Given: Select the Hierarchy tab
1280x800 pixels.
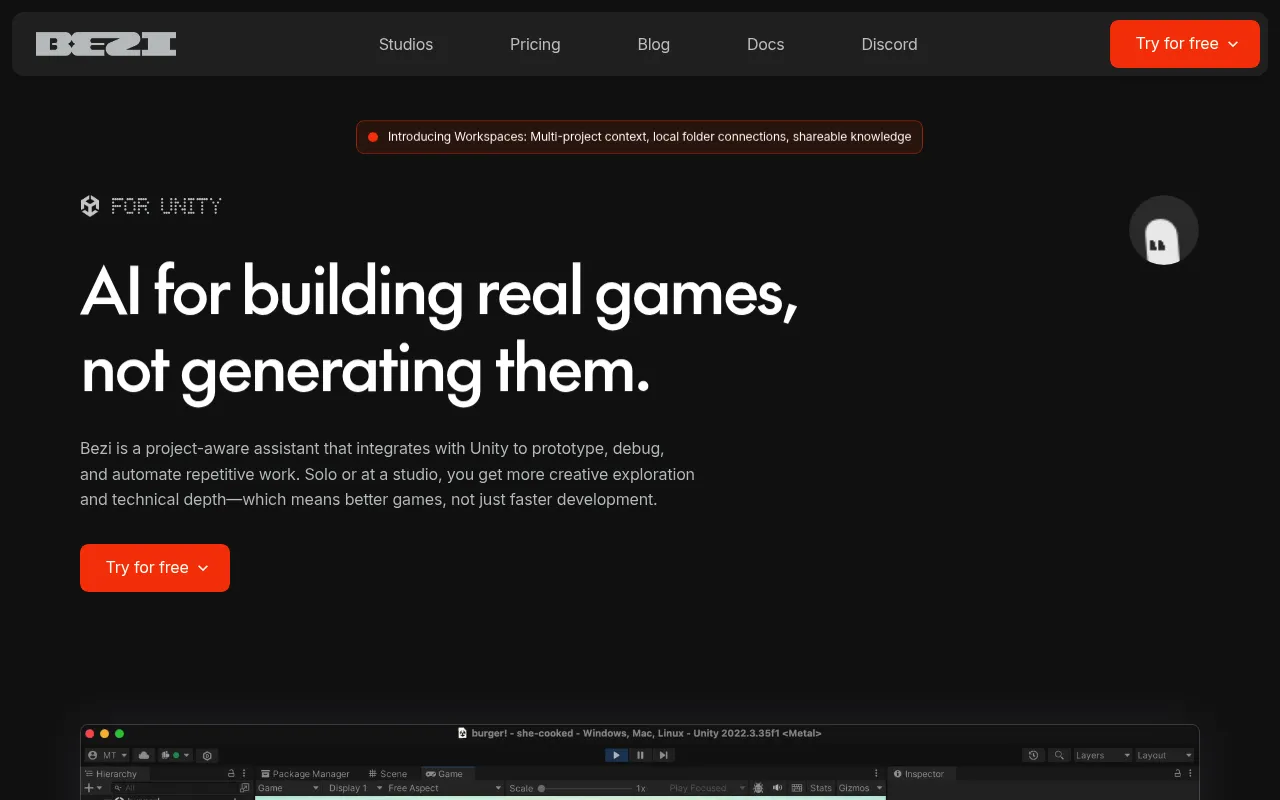Looking at the screenshot, I should click(116, 774).
